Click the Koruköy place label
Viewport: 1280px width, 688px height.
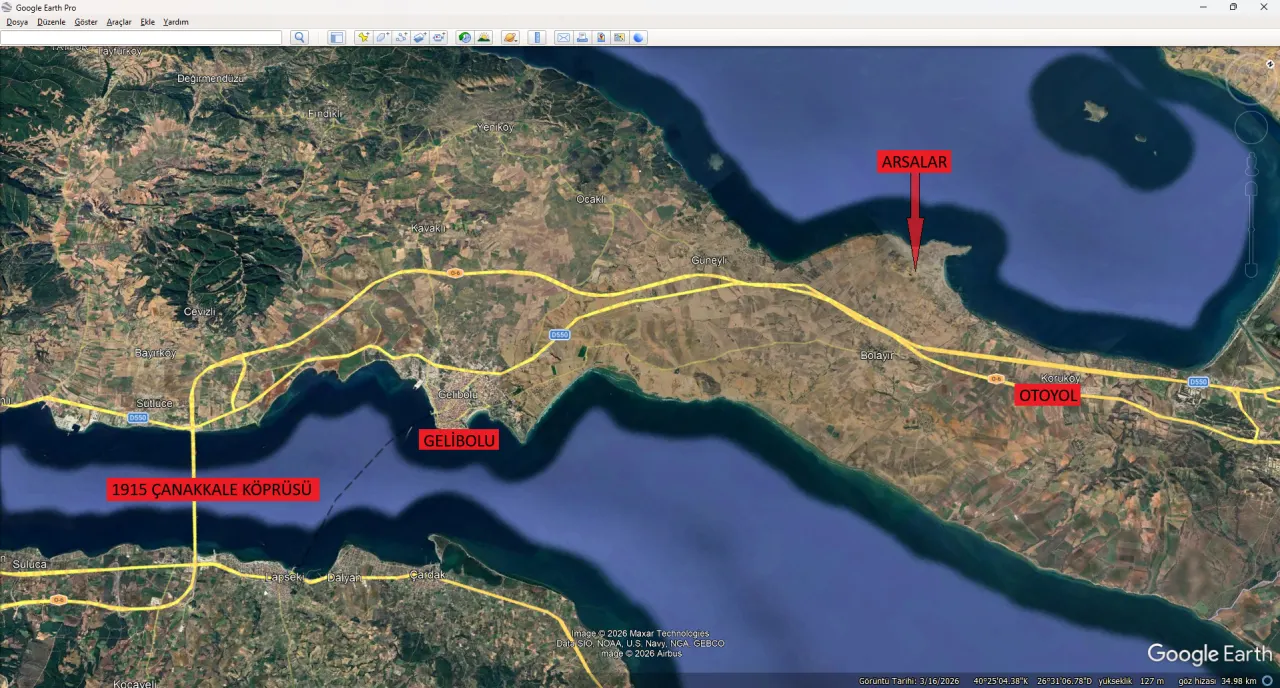pos(1060,378)
